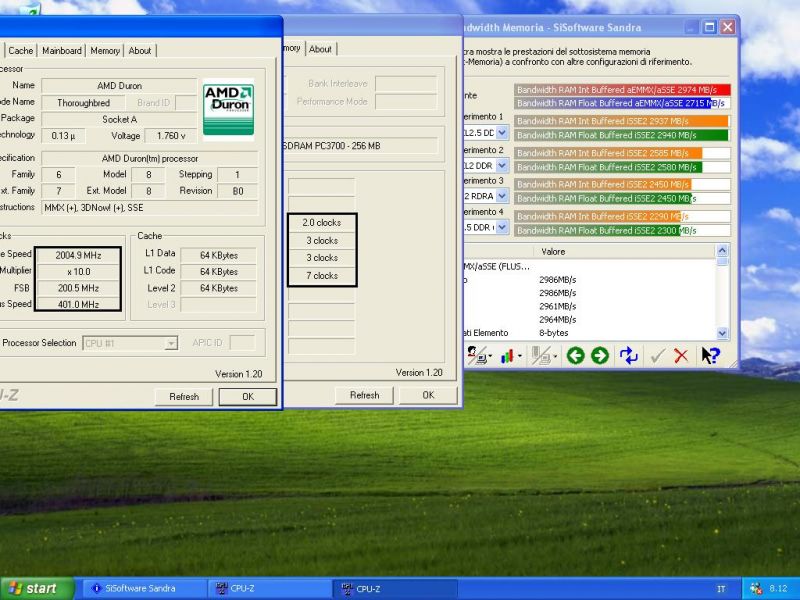800x600 pixels.
Task: Click the 1.760 v voltage field
Action: point(171,136)
